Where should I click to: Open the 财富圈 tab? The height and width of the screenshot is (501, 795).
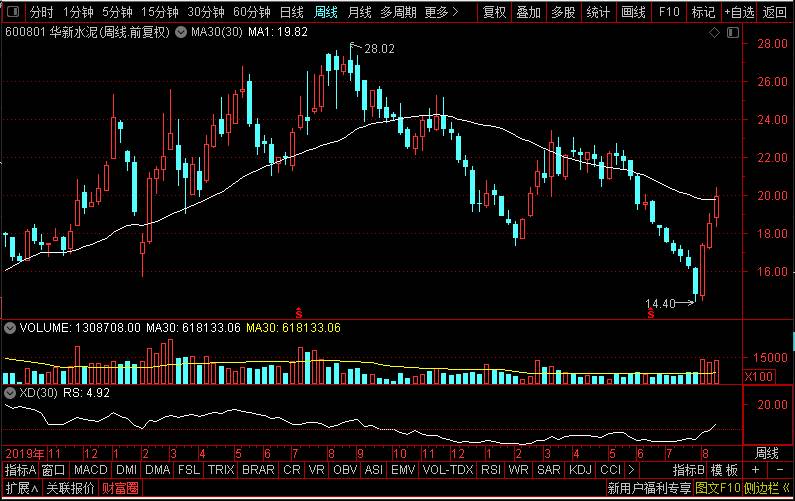point(120,488)
